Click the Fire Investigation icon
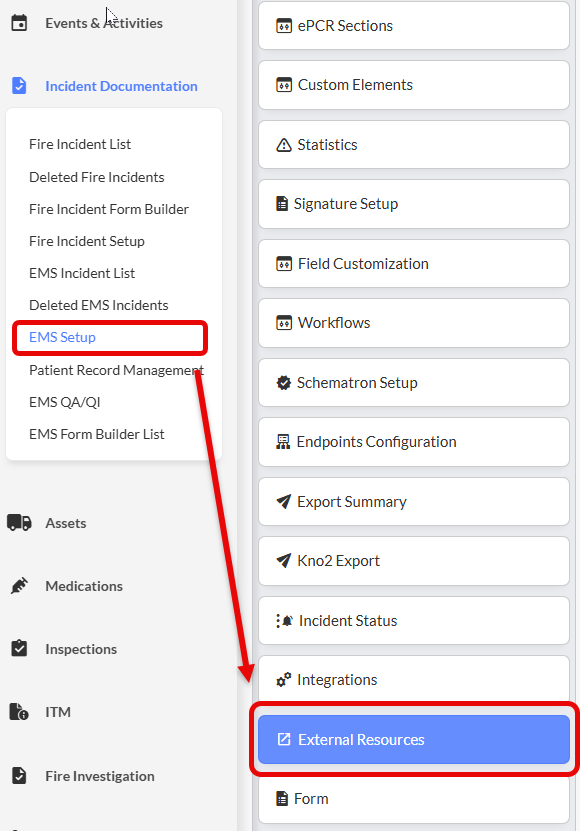This screenshot has width=580, height=831. [x=19, y=775]
